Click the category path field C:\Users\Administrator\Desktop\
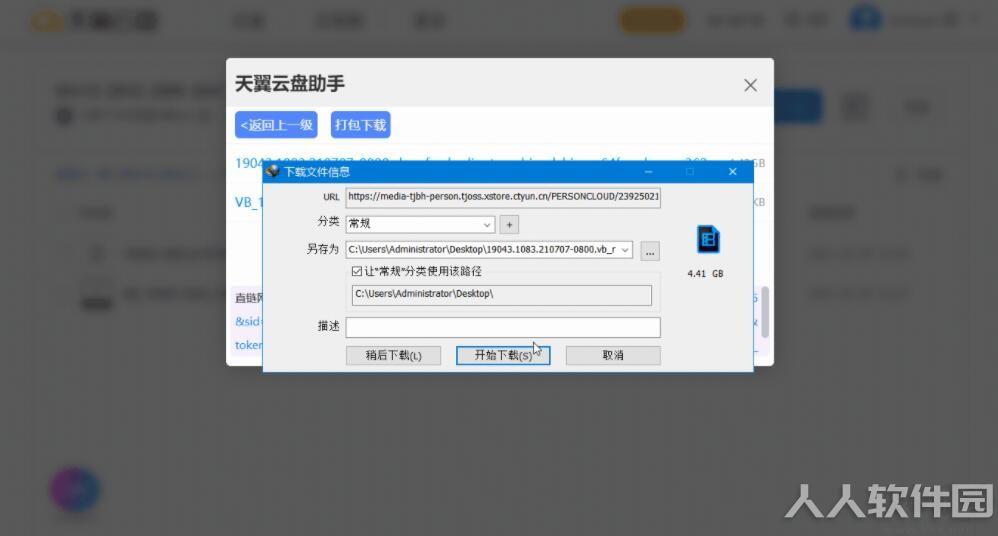 coord(502,295)
